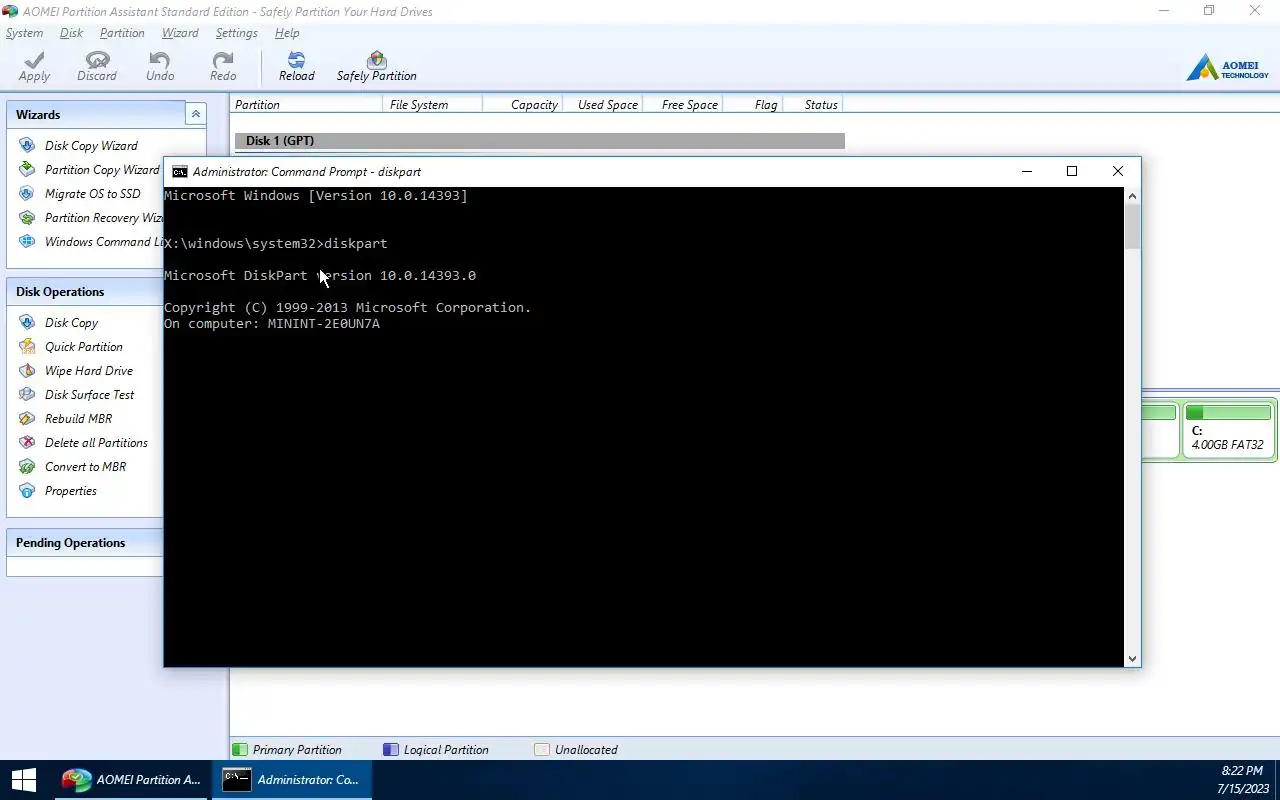Sort by the Partition column header

[306, 105]
